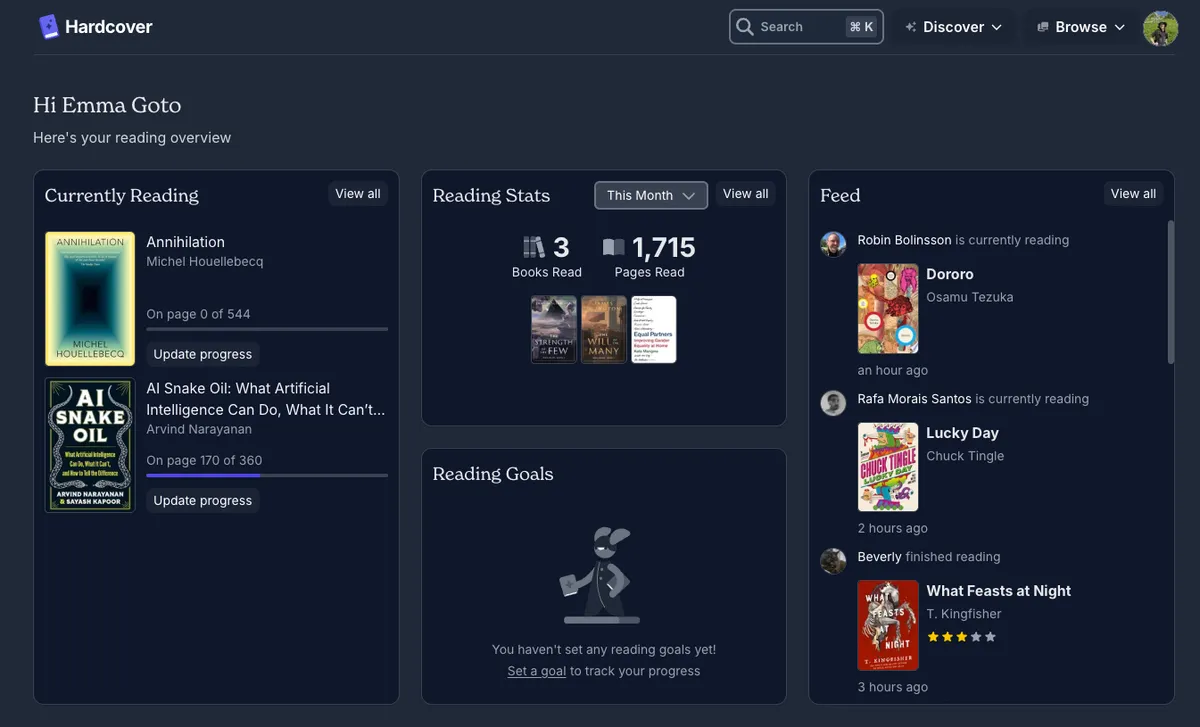
Task: Open the Browse dropdown menu
Action: click(1079, 27)
